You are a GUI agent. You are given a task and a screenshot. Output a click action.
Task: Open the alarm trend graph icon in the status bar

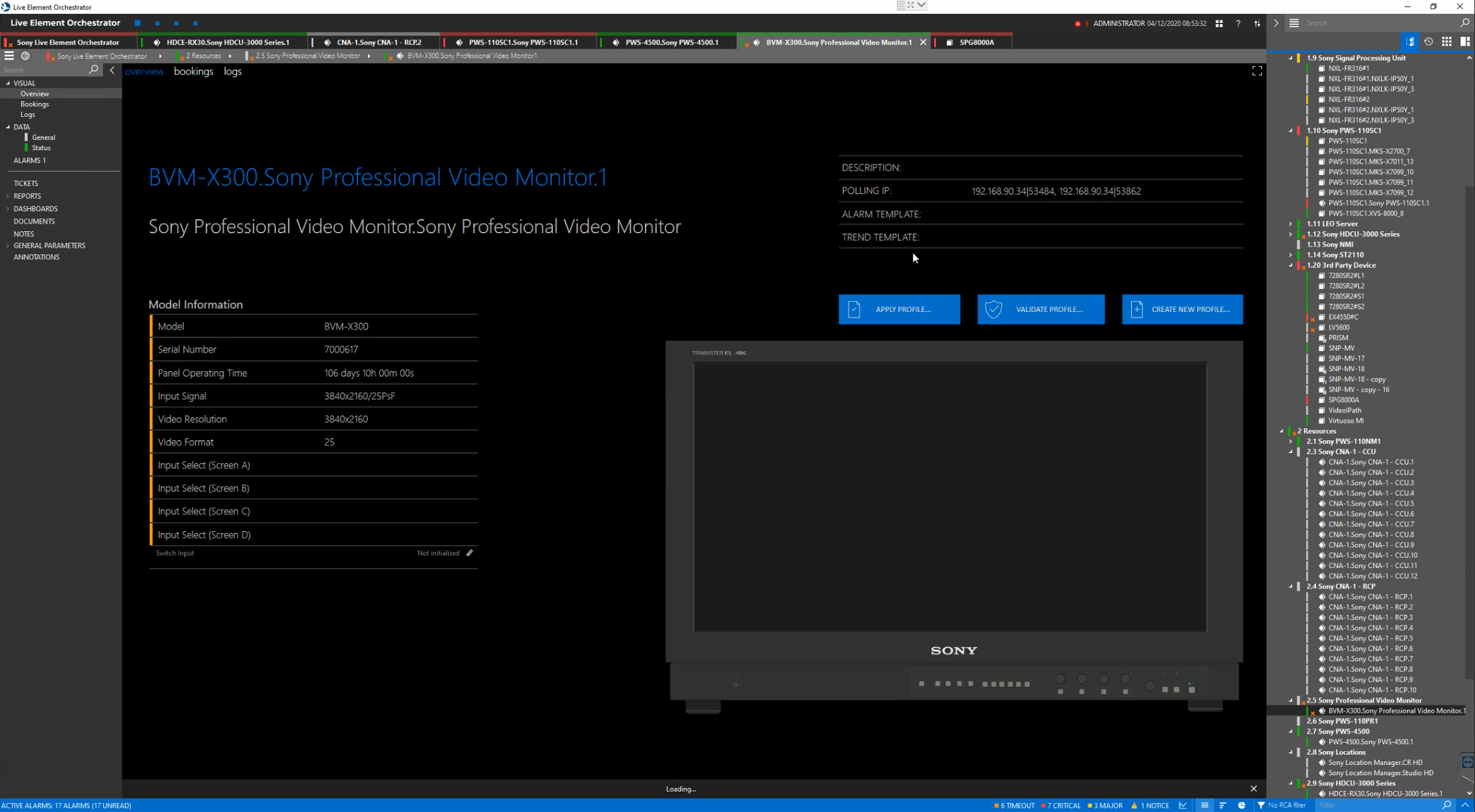(x=1183, y=805)
